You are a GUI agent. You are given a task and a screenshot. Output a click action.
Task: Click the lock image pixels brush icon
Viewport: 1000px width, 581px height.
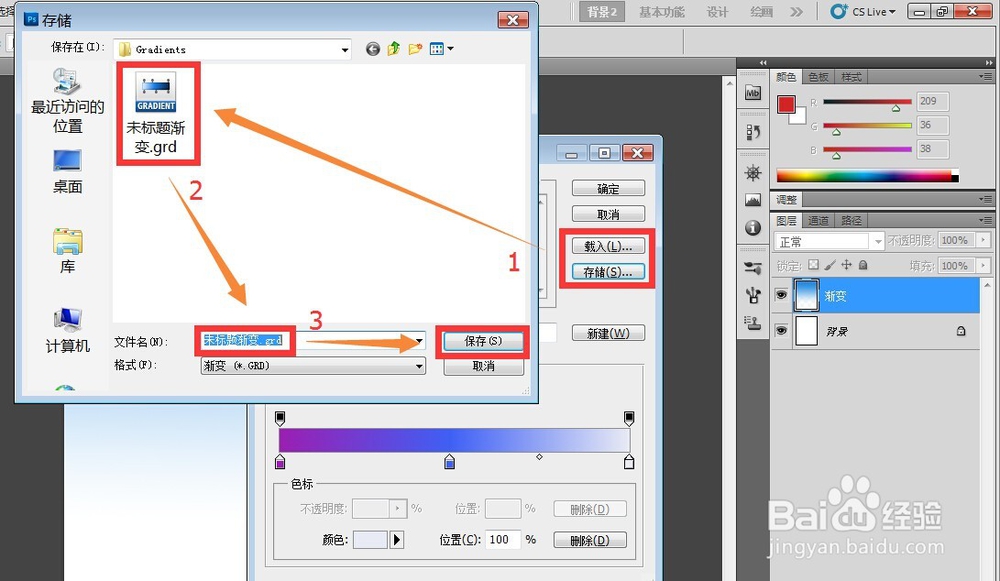pos(830,265)
